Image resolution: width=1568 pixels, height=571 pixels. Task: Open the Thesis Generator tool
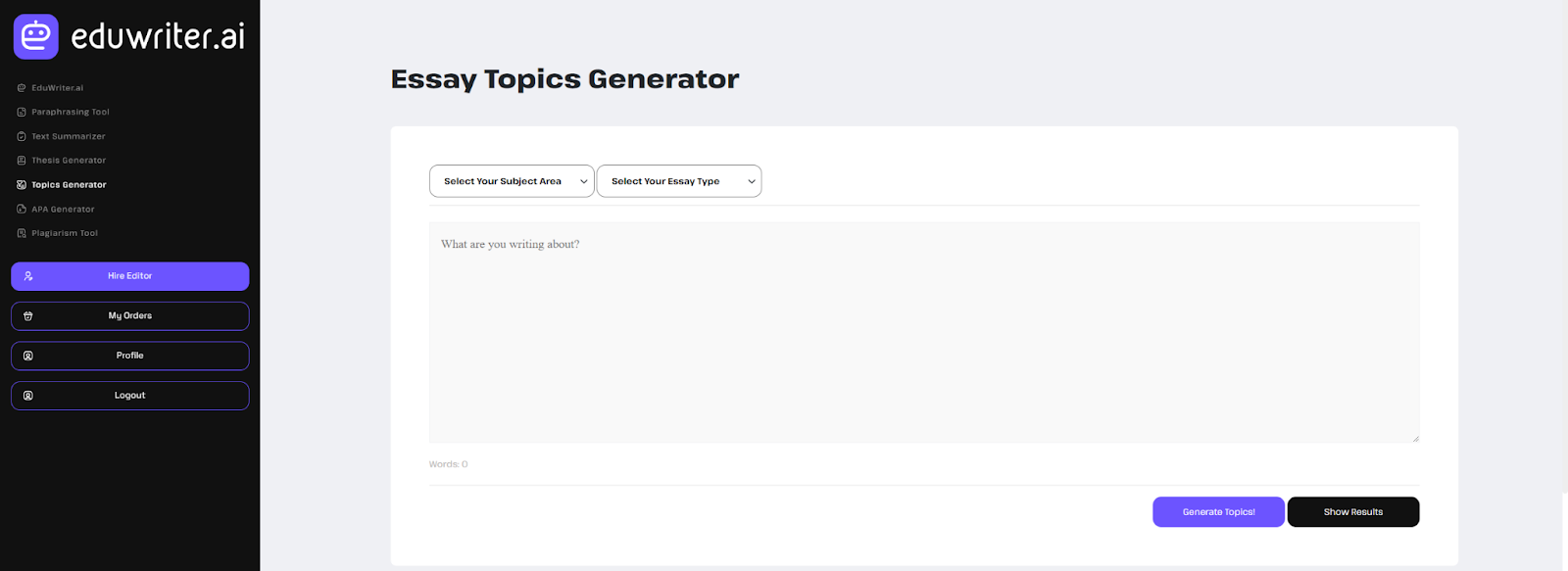click(x=69, y=161)
